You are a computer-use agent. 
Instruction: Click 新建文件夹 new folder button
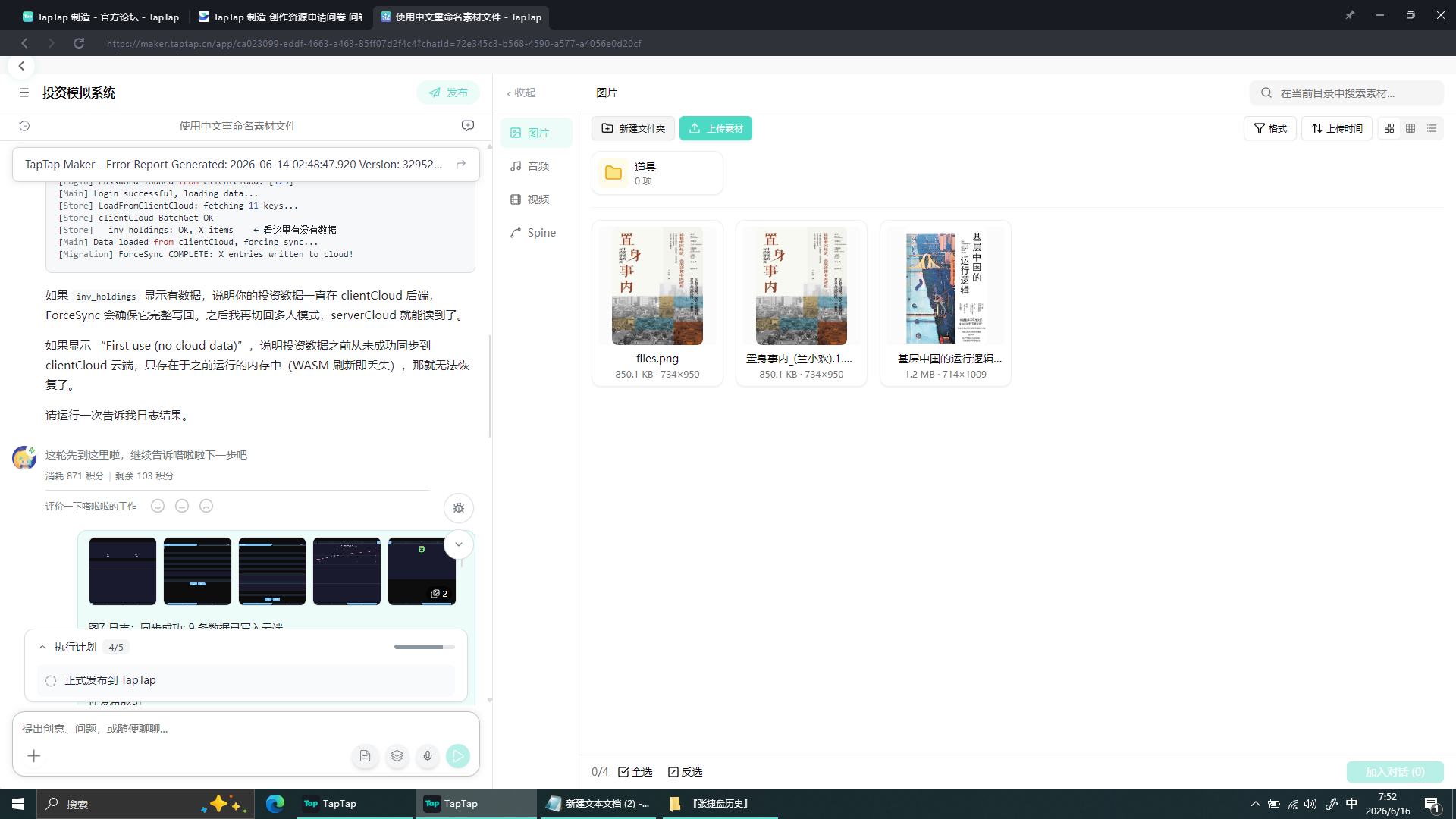tap(633, 128)
